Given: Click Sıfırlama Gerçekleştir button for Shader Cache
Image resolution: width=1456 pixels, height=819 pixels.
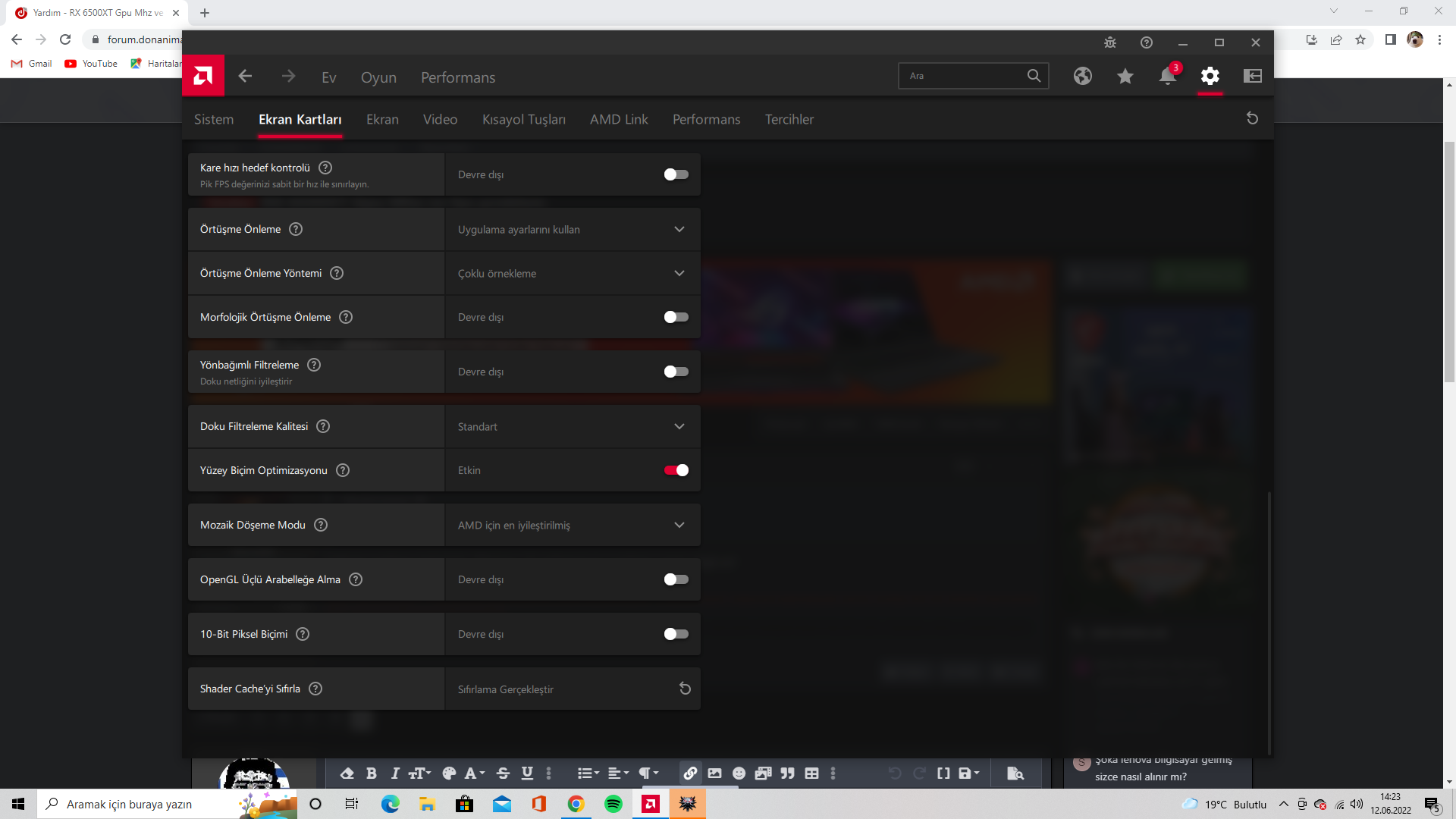Looking at the screenshot, I should [x=684, y=688].
